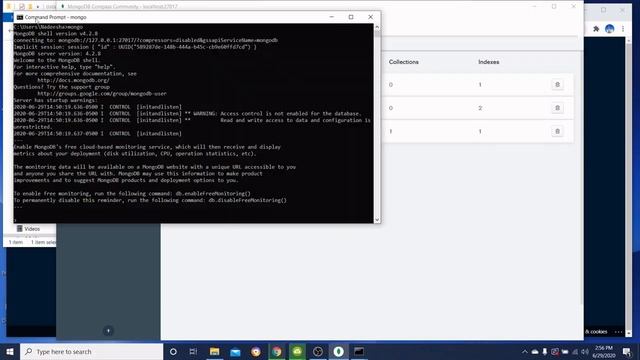The height and width of the screenshot is (360, 640).
Task: Open the Mail app on the taskbar
Action: 235,351
